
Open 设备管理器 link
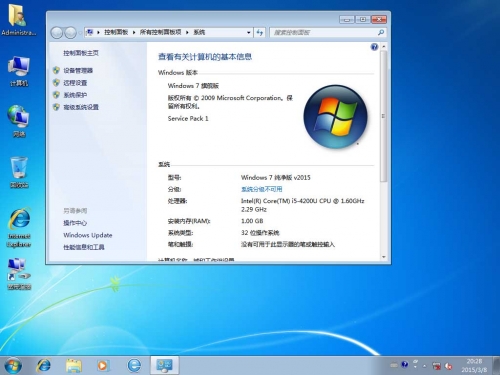pos(78,70)
